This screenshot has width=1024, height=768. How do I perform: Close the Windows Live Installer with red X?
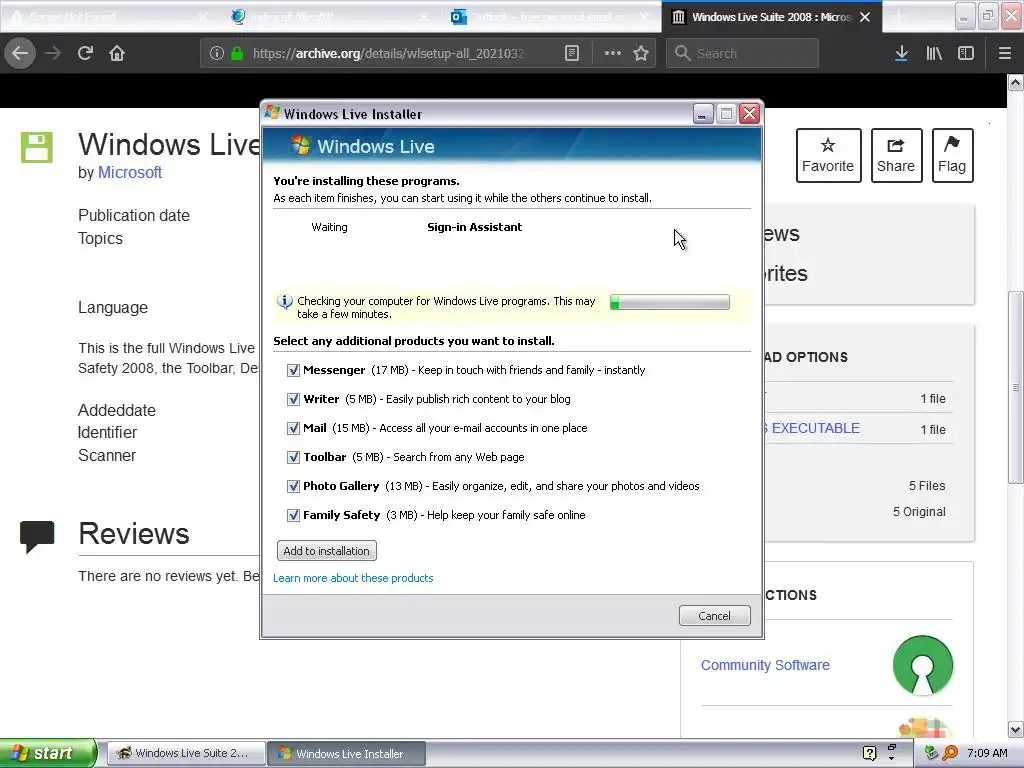click(x=750, y=114)
